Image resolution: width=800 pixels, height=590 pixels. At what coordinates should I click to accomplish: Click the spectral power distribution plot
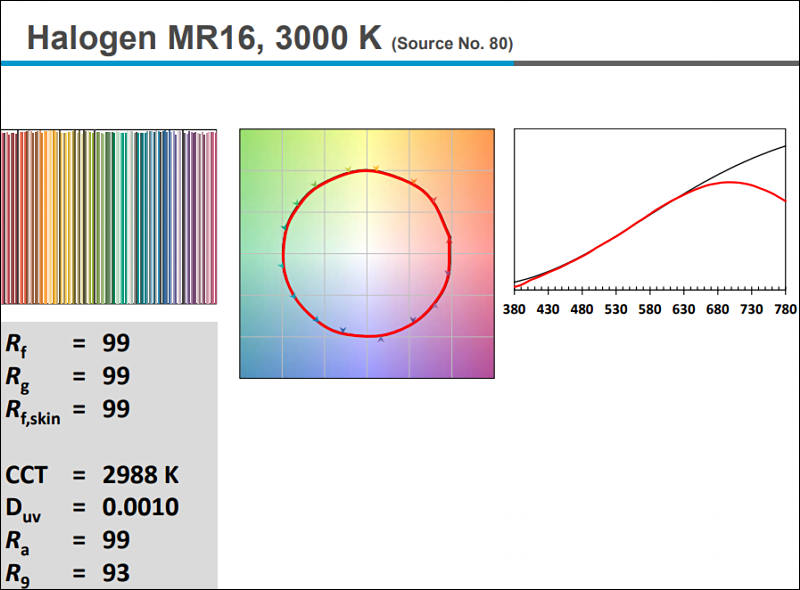point(650,210)
